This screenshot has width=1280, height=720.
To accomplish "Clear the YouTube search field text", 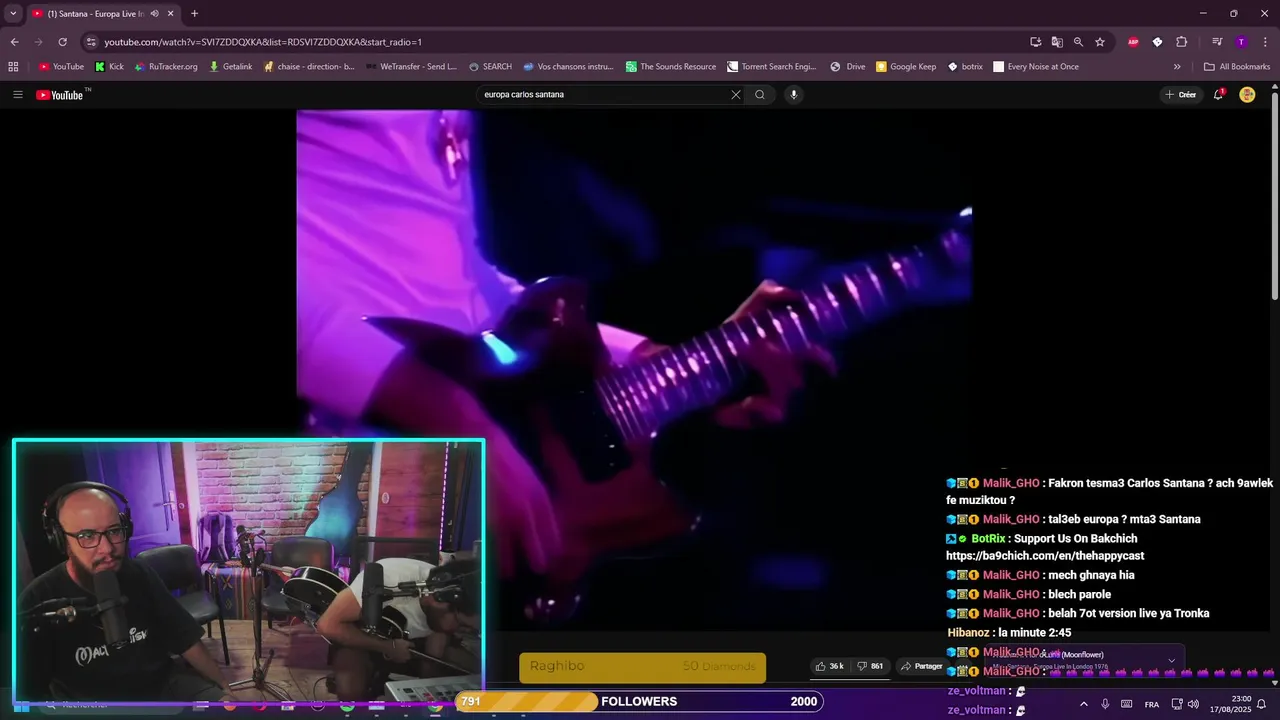I will coord(736,95).
